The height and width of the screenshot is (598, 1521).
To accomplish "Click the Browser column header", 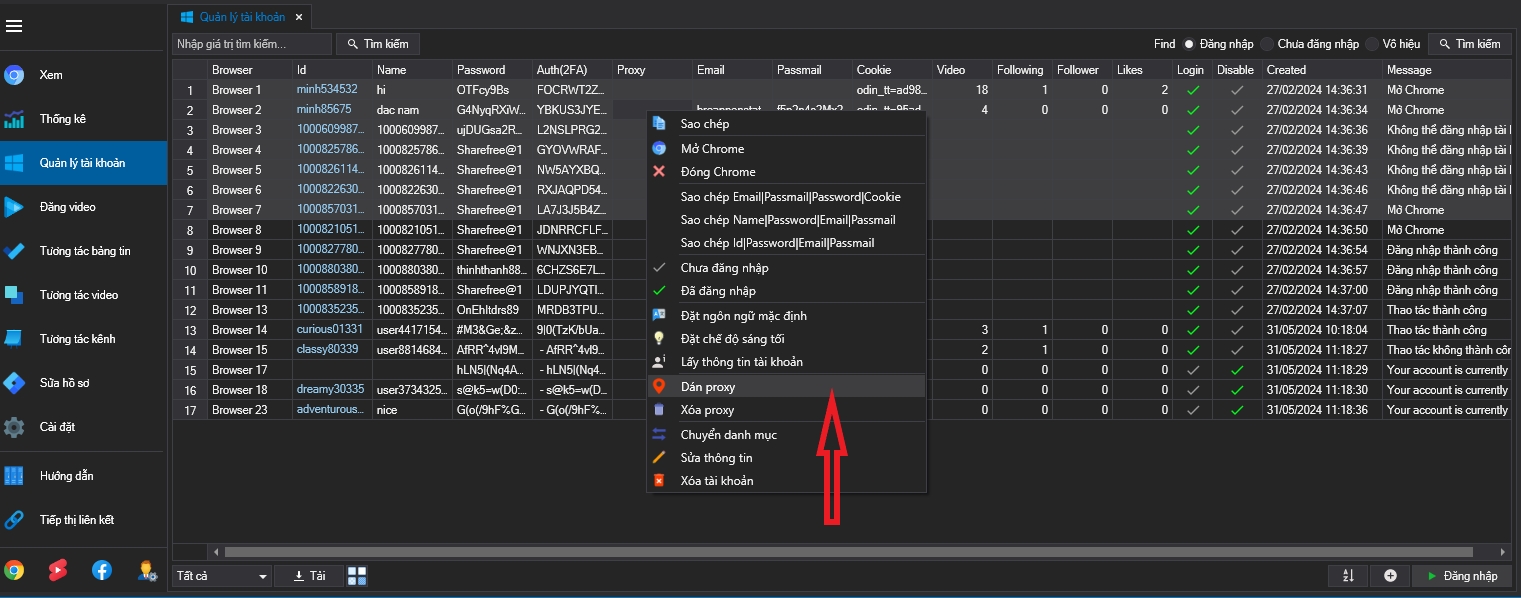I will pyautogui.click(x=232, y=70).
